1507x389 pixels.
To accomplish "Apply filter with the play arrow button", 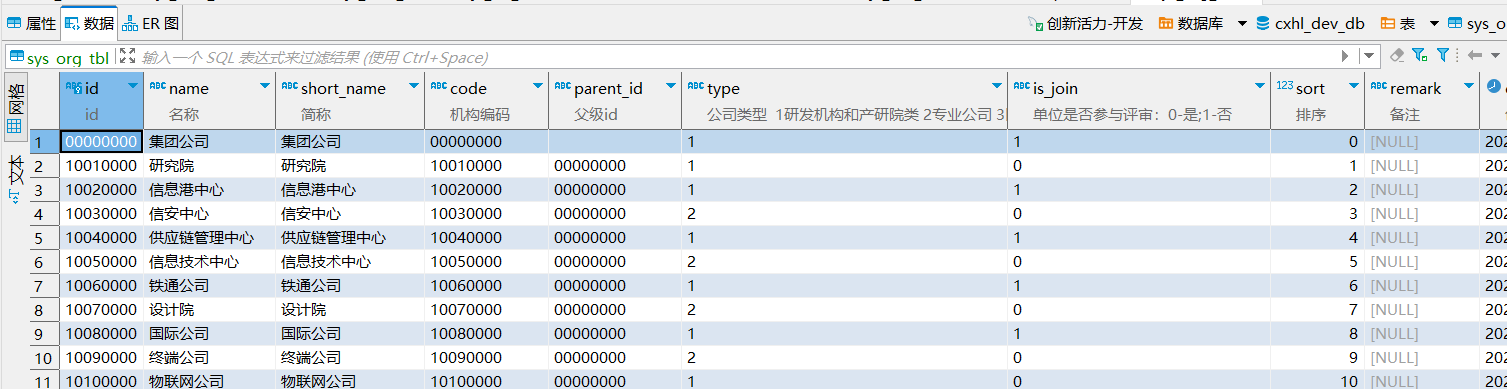I will [x=1346, y=57].
